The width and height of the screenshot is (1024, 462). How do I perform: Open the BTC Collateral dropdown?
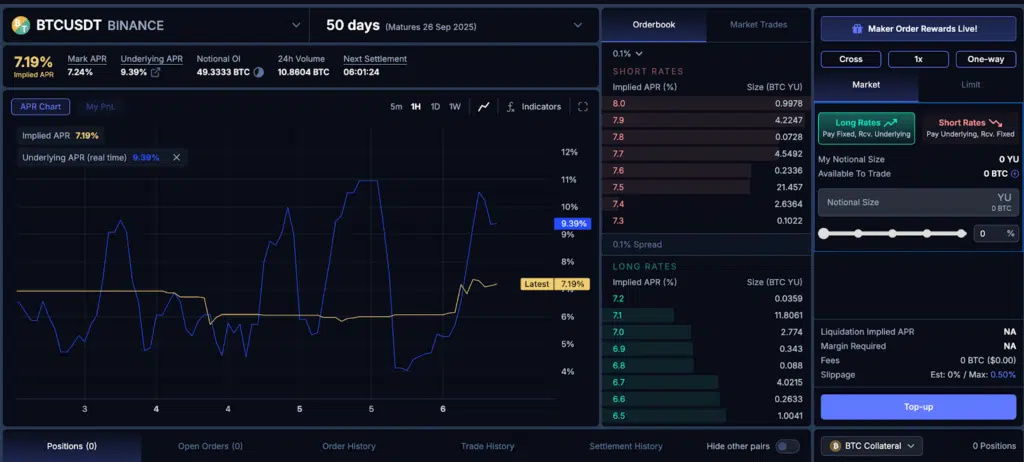click(870, 446)
